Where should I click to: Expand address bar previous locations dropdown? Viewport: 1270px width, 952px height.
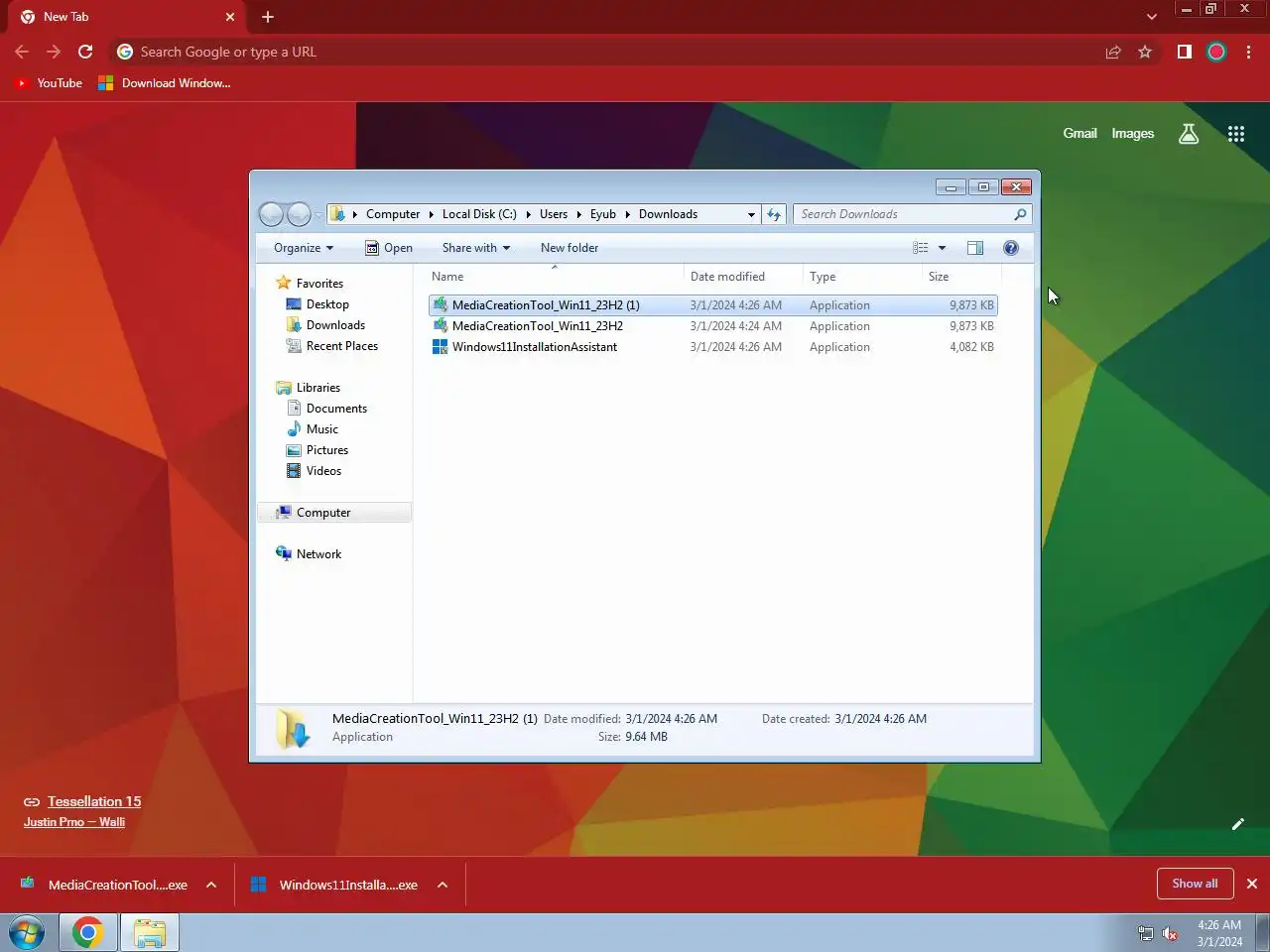[x=751, y=214]
